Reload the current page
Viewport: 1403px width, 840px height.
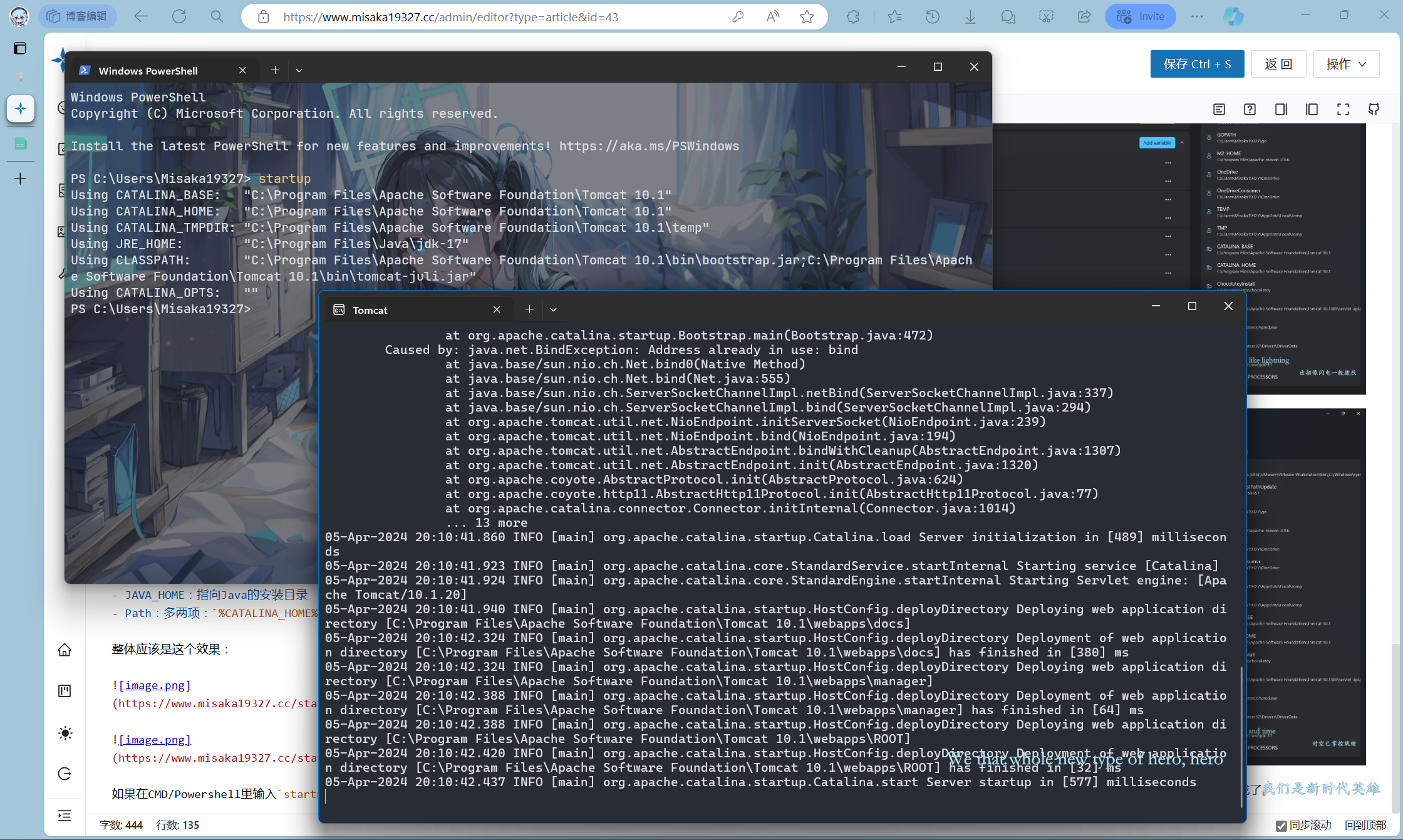[179, 16]
